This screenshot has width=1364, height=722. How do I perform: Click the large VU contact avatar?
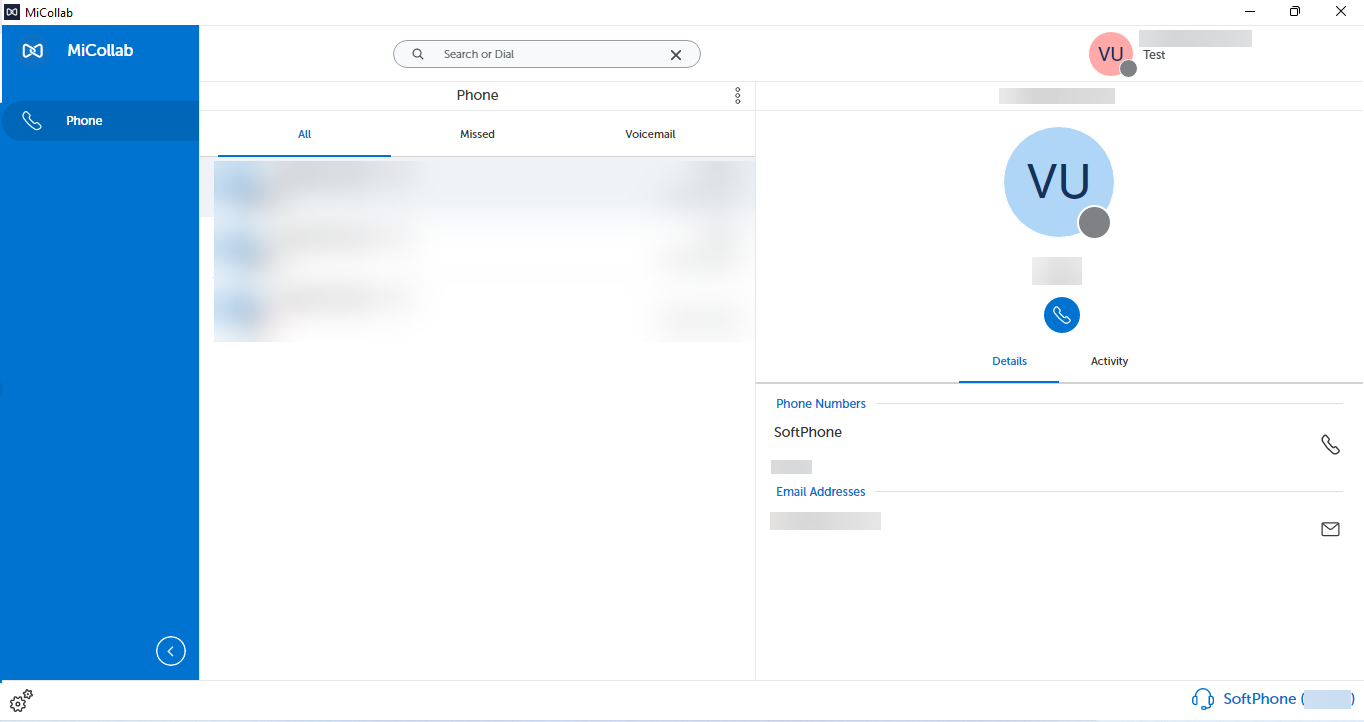[1059, 182]
